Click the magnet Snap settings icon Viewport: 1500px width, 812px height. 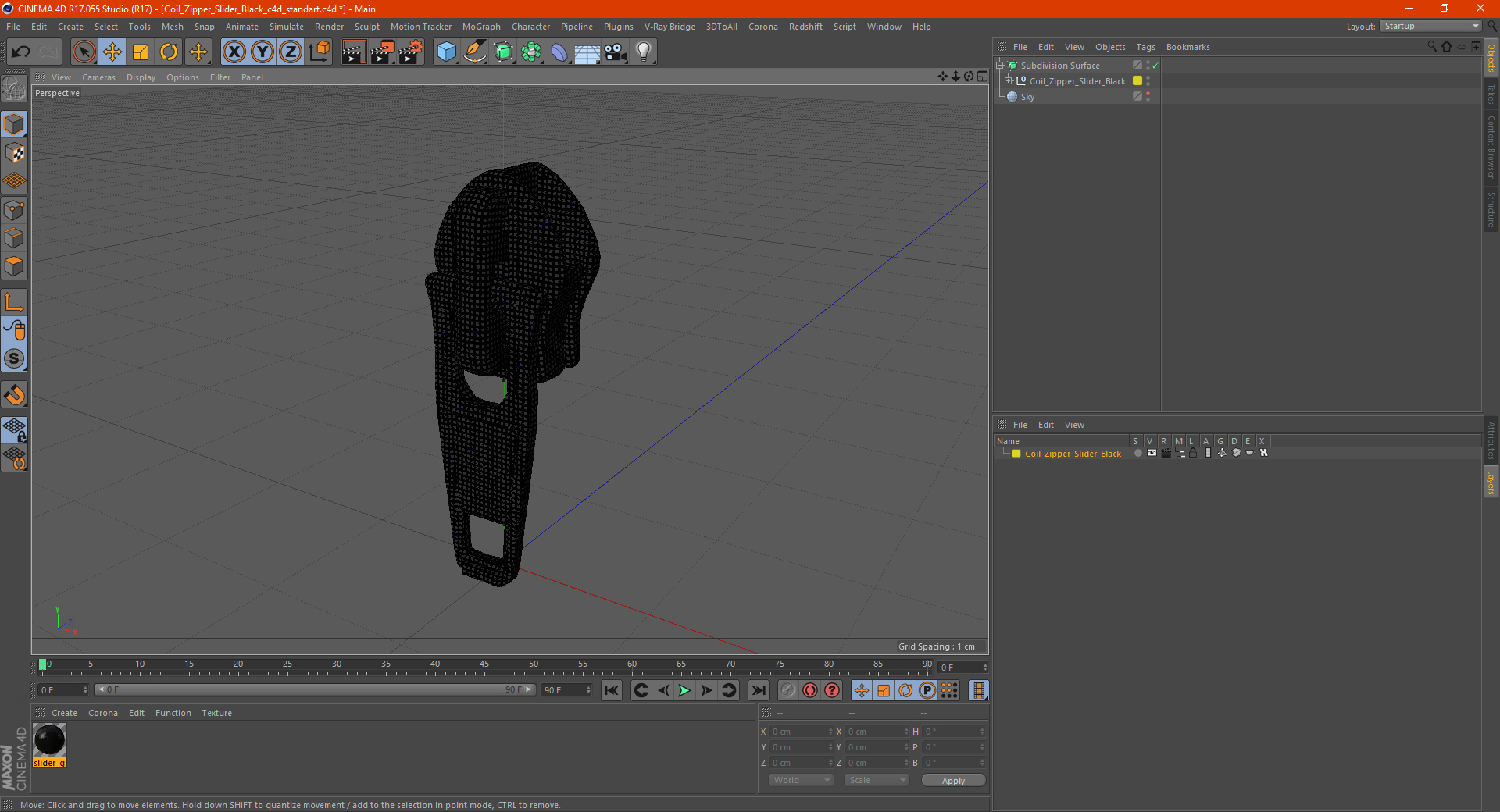(x=15, y=395)
